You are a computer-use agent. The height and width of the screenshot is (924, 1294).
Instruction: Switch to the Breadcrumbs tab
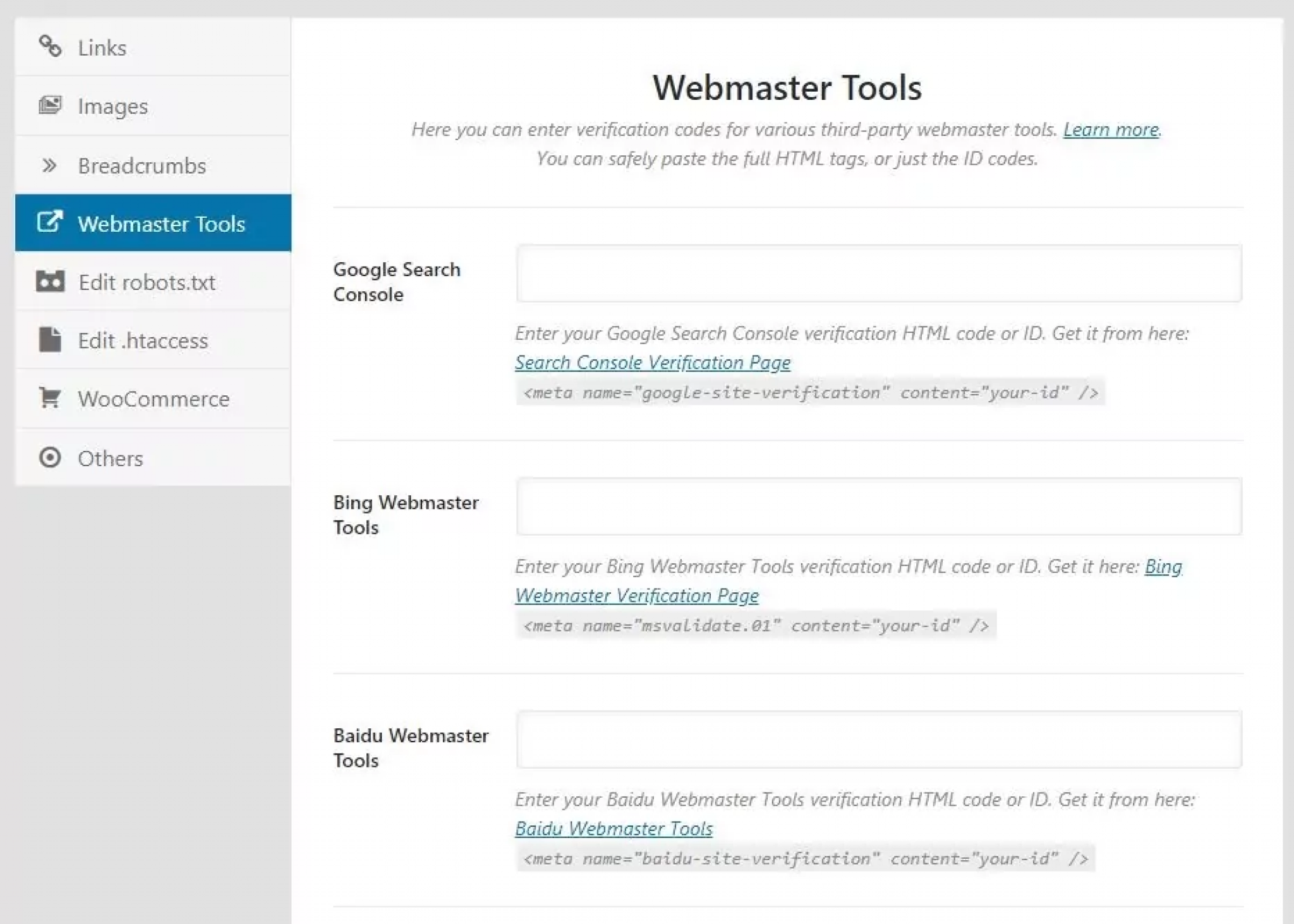tap(153, 165)
